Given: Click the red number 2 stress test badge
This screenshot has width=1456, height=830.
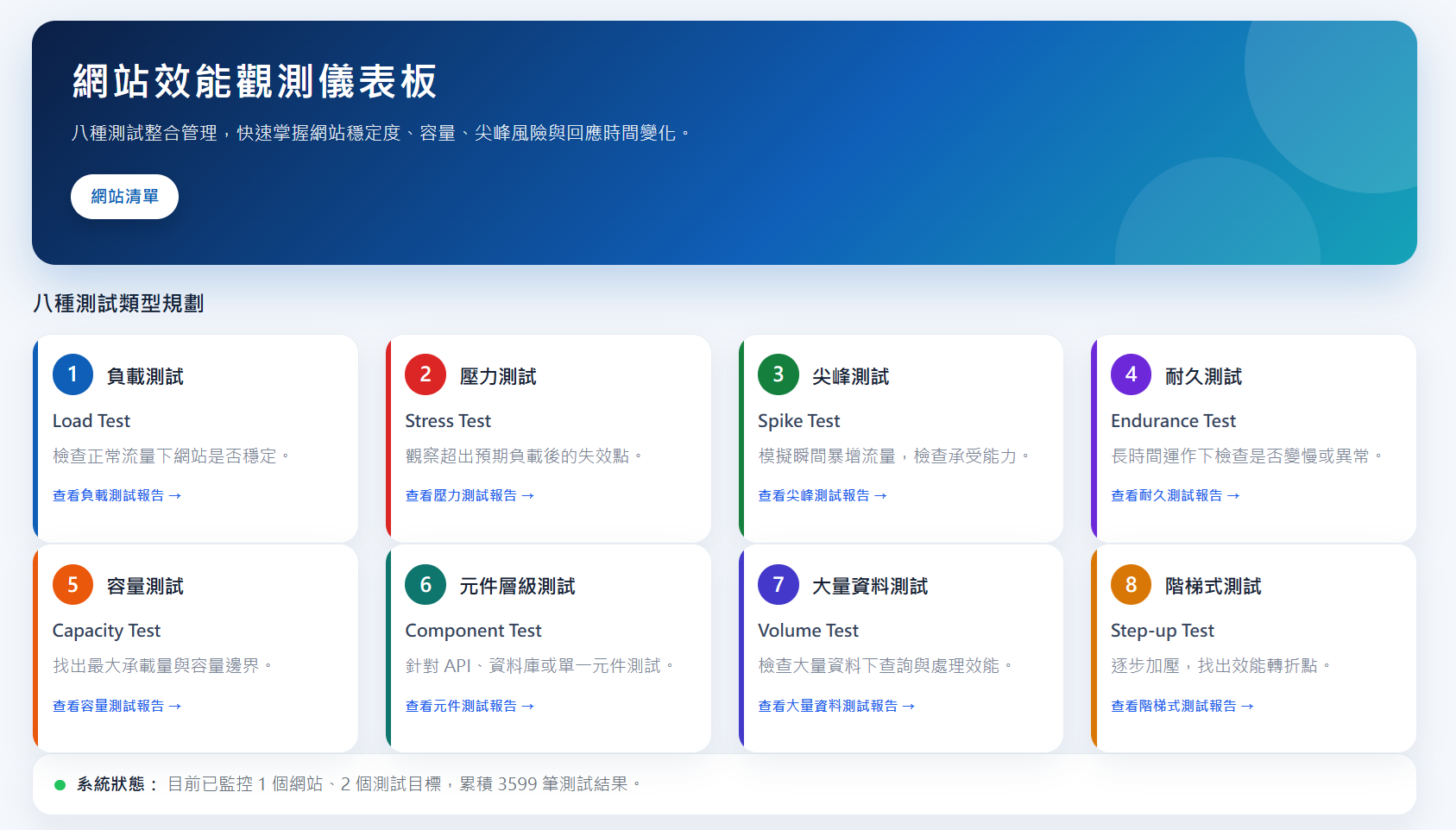Looking at the screenshot, I should point(425,374).
